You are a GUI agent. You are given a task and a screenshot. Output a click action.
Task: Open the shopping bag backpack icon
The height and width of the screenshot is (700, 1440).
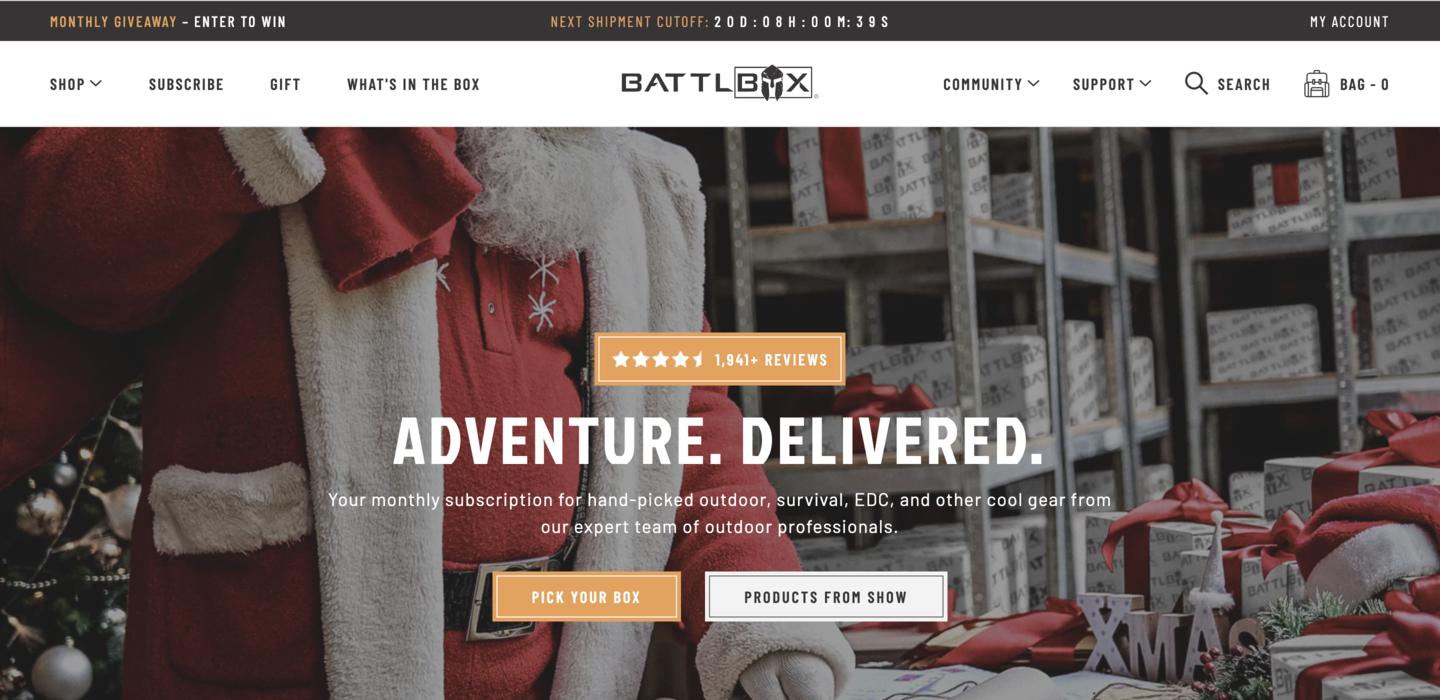click(x=1317, y=84)
